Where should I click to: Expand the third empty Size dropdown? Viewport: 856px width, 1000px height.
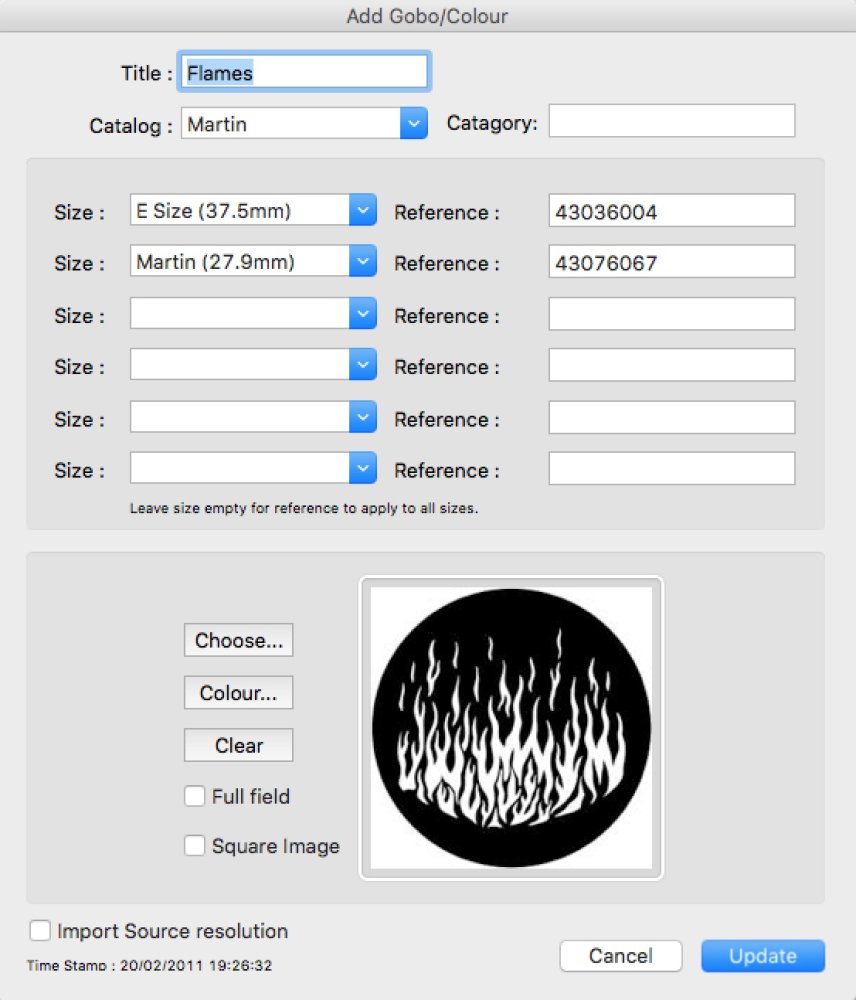click(x=362, y=313)
